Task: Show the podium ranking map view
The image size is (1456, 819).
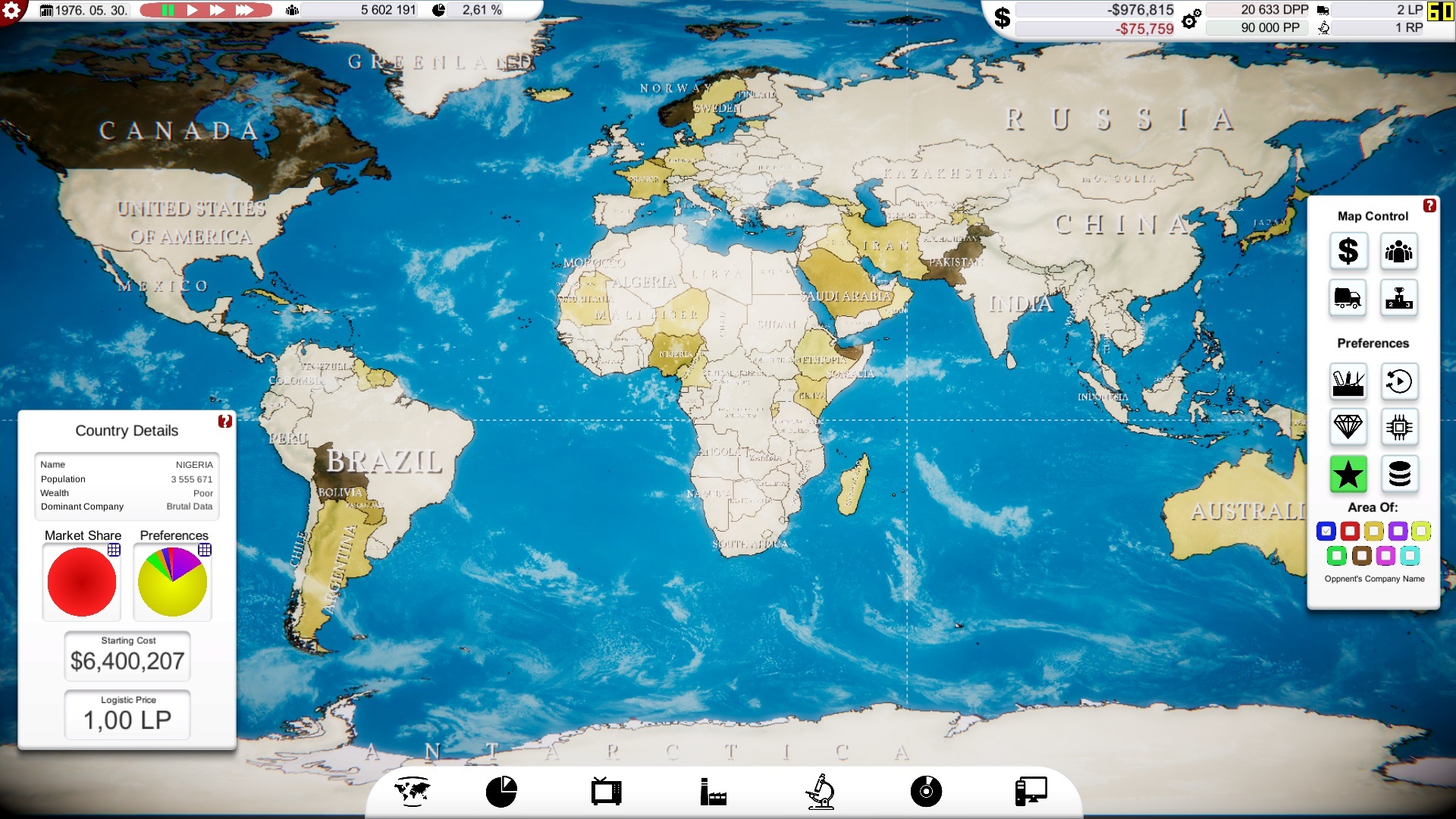Action: click(x=1399, y=298)
